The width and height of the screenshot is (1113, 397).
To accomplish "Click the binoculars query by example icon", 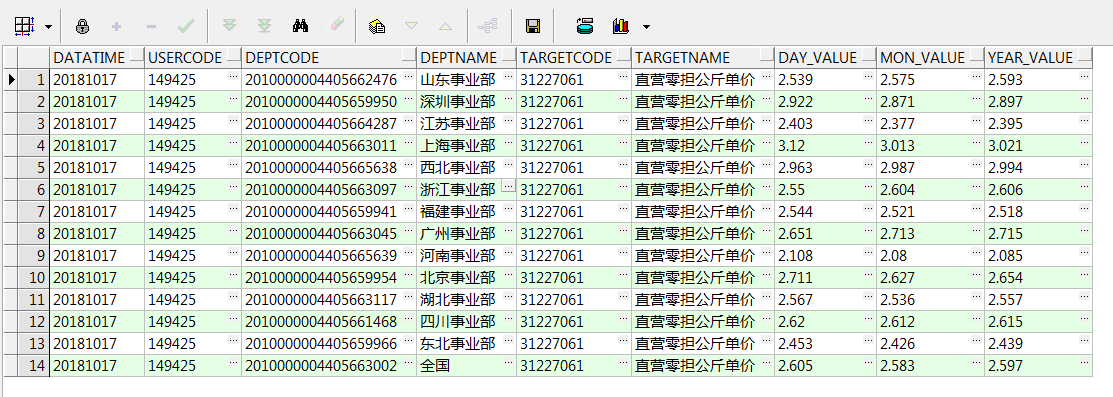I will click(x=300, y=26).
